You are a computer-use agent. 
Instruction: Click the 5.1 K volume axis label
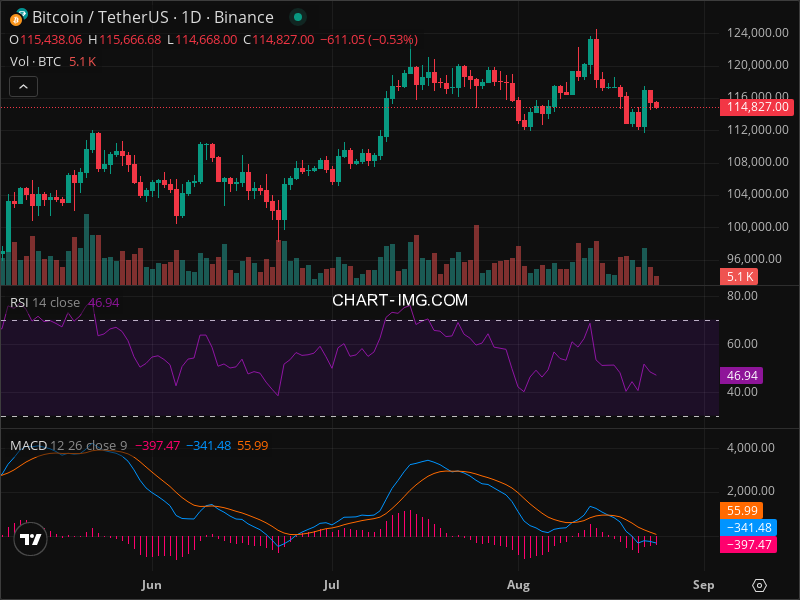point(740,276)
